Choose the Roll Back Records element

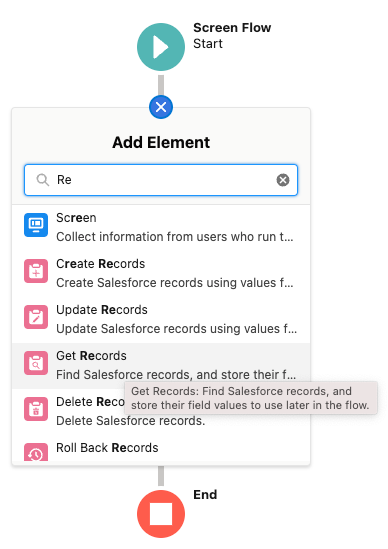pyautogui.click(x=161, y=448)
